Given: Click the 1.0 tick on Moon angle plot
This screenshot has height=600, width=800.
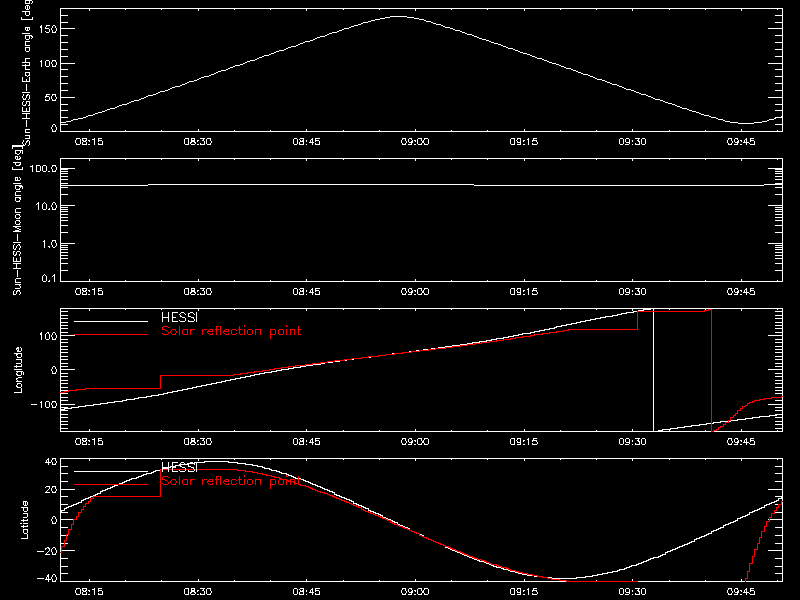Looking at the screenshot, I should coord(49,244).
